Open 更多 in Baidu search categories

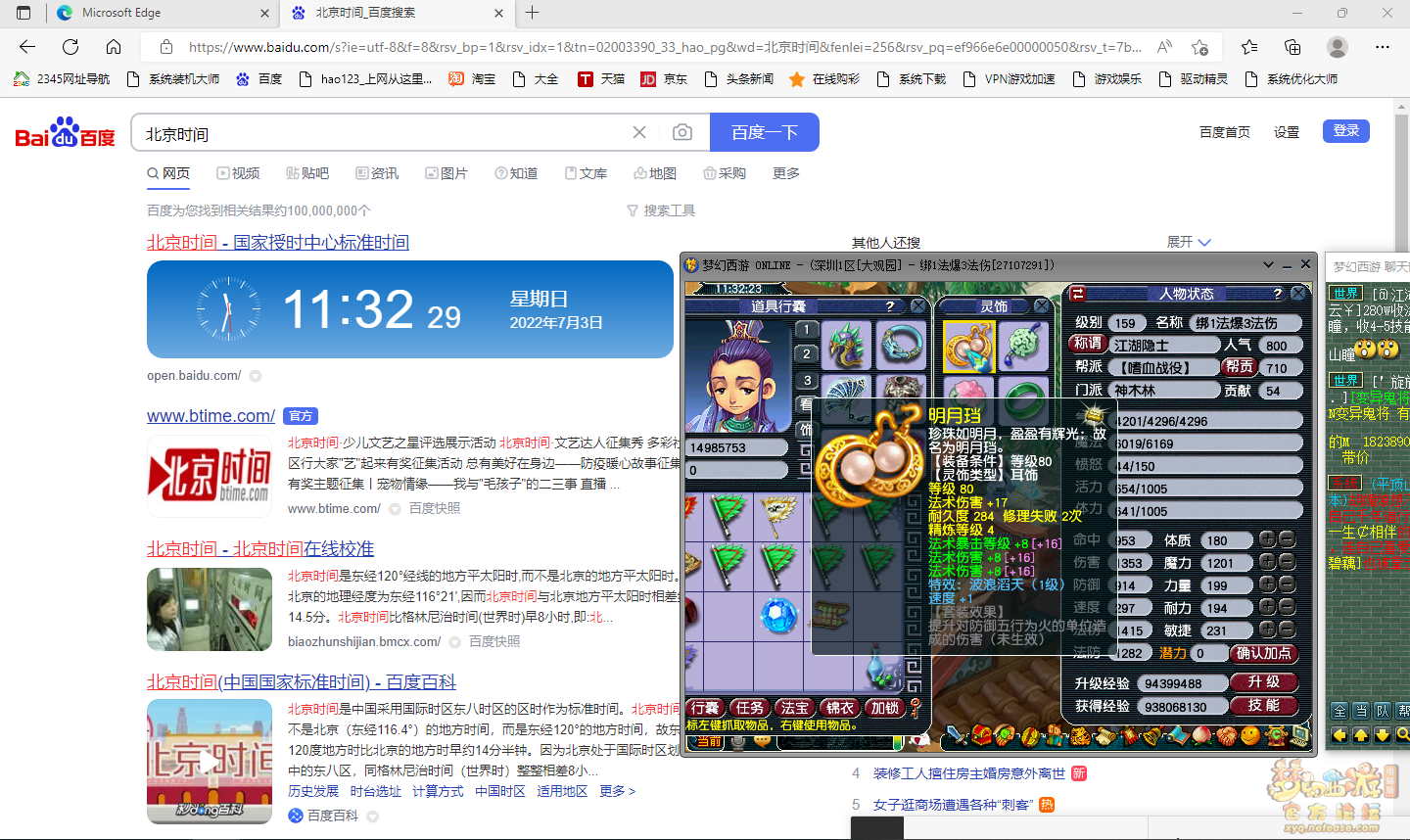tap(786, 173)
